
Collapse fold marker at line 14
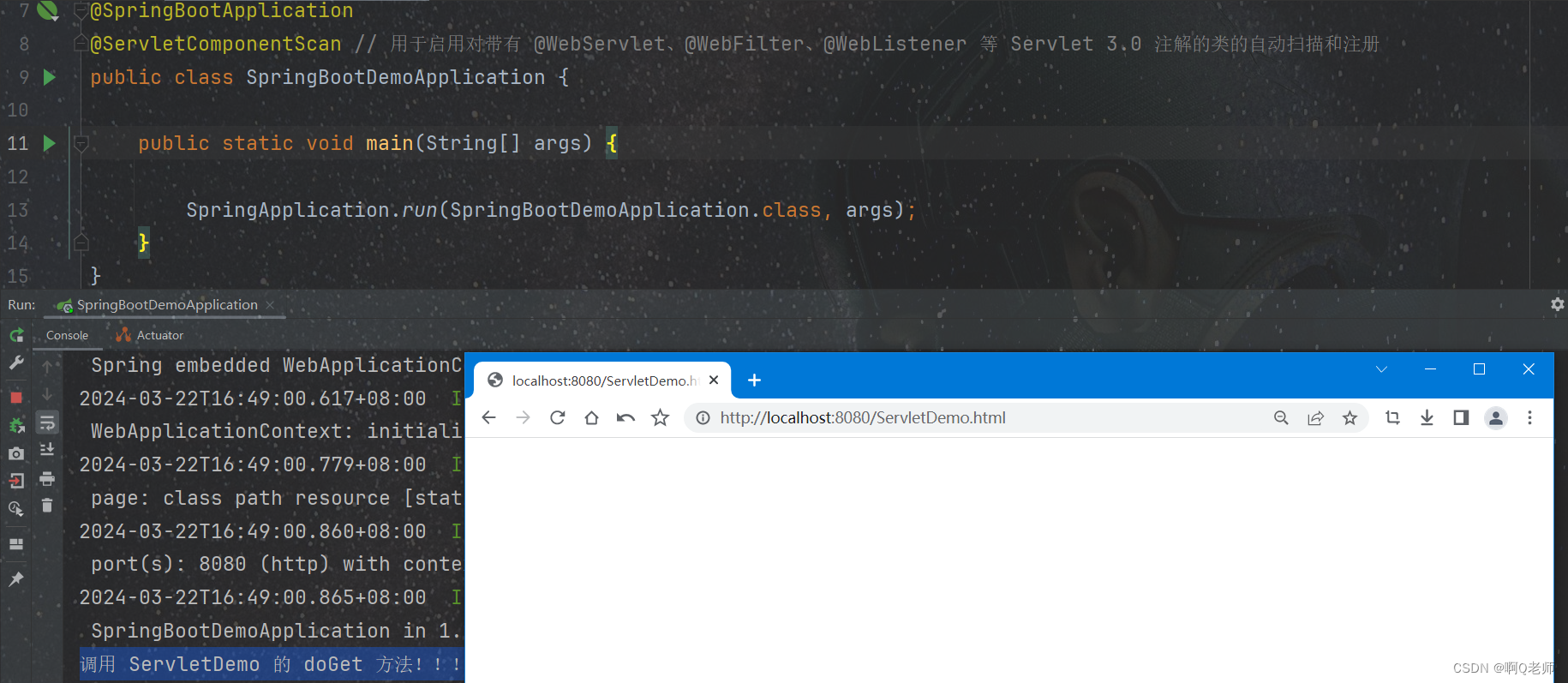point(81,243)
